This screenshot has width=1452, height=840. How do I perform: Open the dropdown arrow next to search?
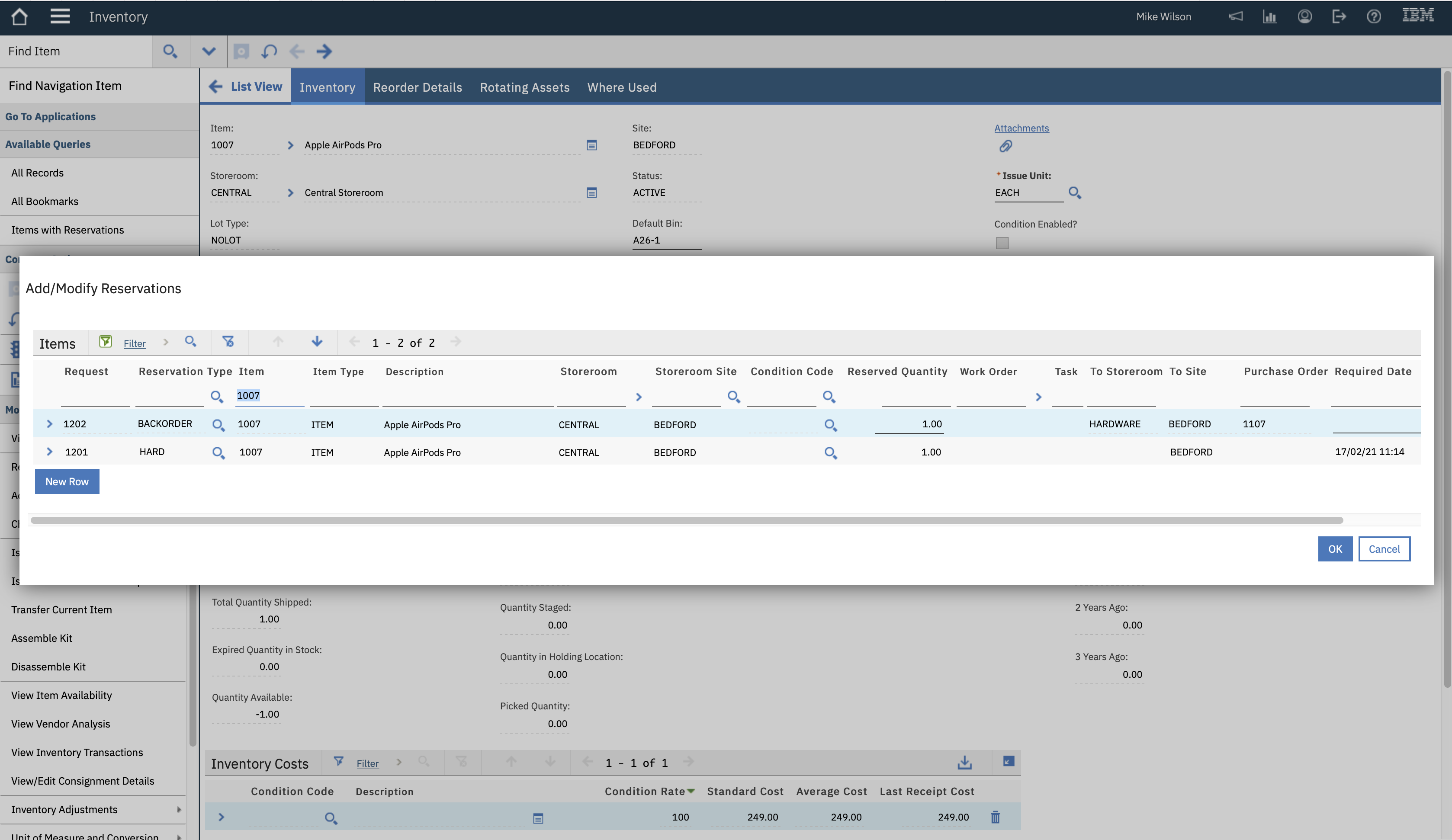[209, 51]
